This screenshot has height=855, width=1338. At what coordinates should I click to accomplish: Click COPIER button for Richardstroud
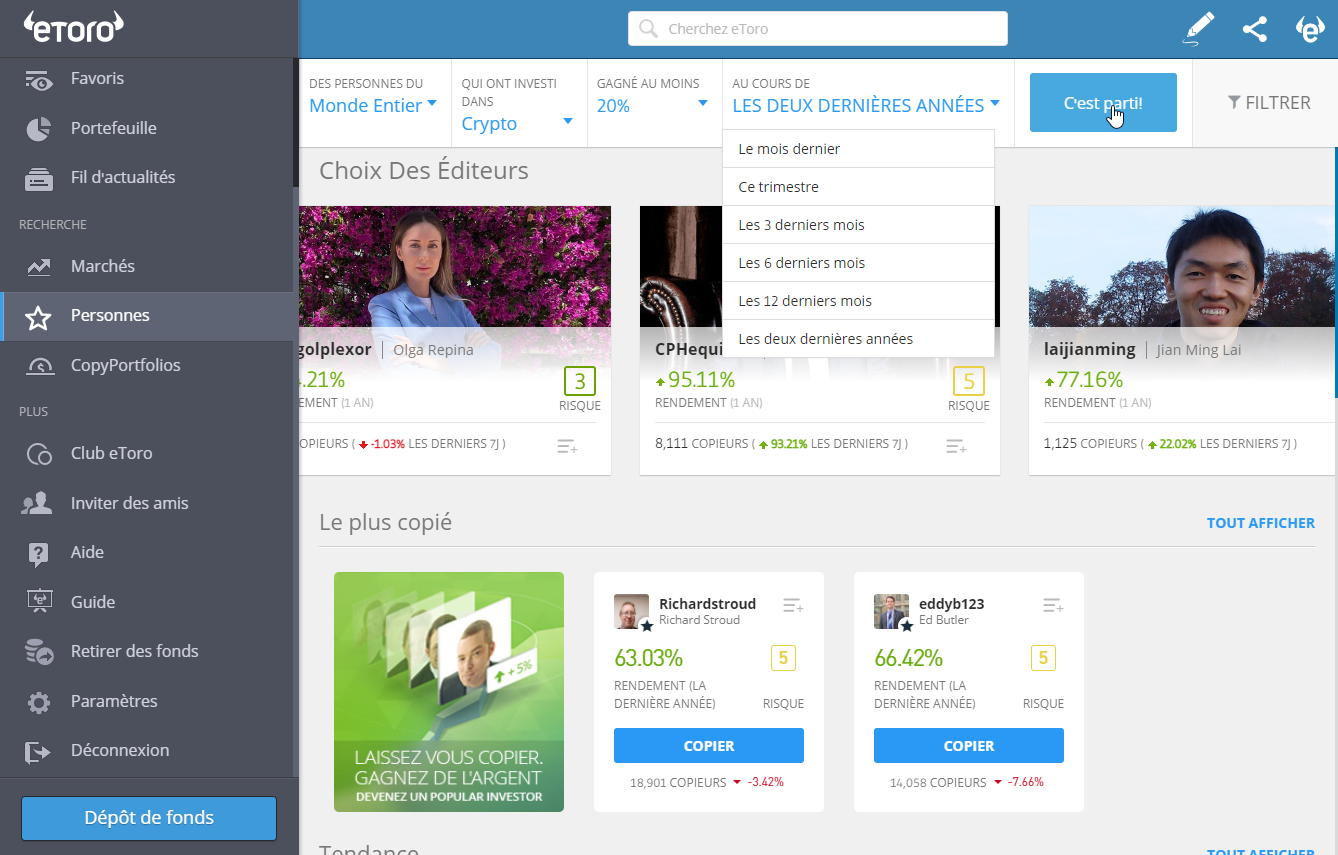tap(709, 746)
